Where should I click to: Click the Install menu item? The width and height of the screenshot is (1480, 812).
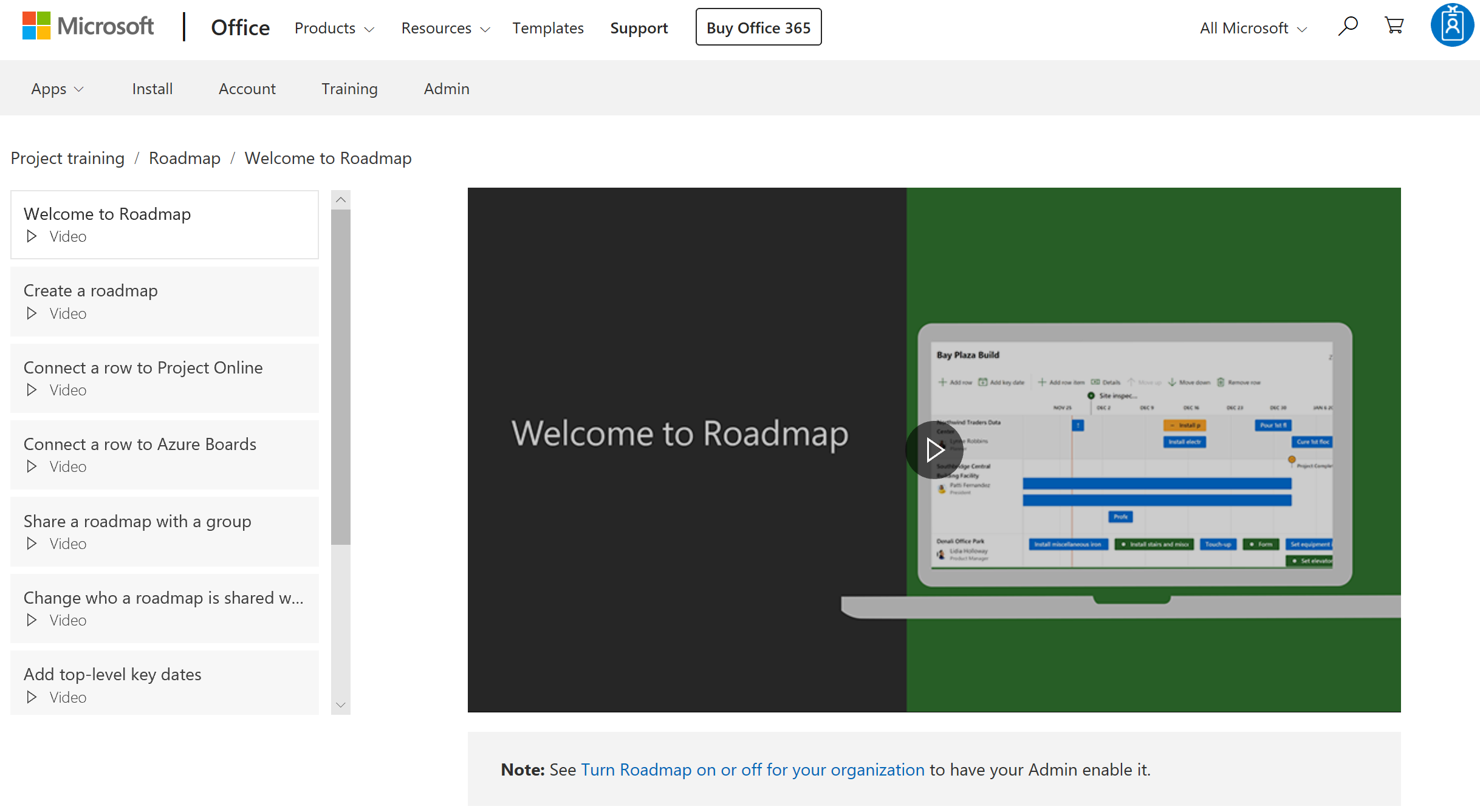(x=152, y=88)
